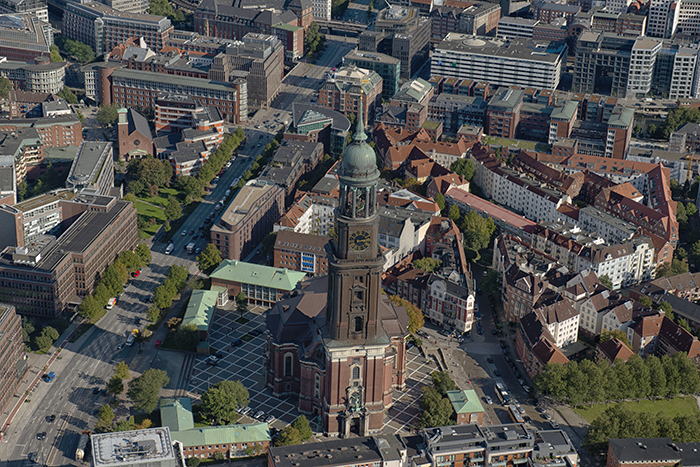The height and width of the screenshot is (467, 700).
Task: Click the clock face on the church tower
Action: (x=359, y=240)
